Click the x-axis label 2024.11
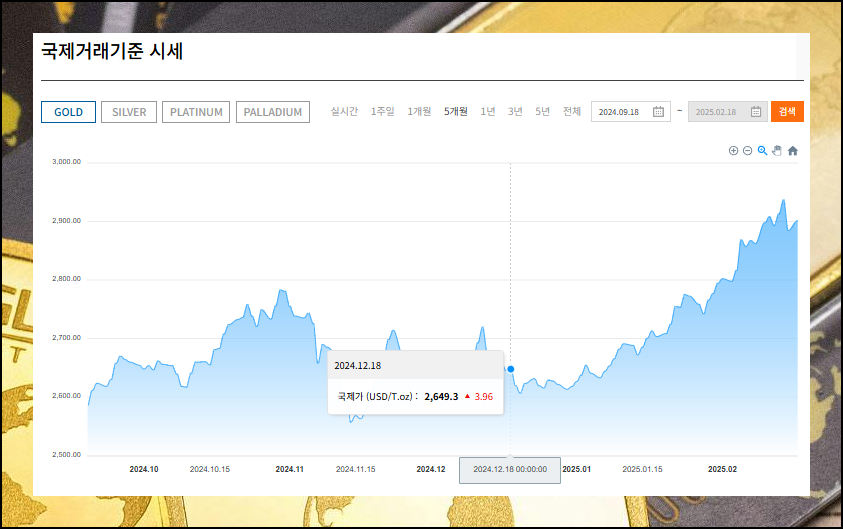The image size is (843, 529). 290,469
